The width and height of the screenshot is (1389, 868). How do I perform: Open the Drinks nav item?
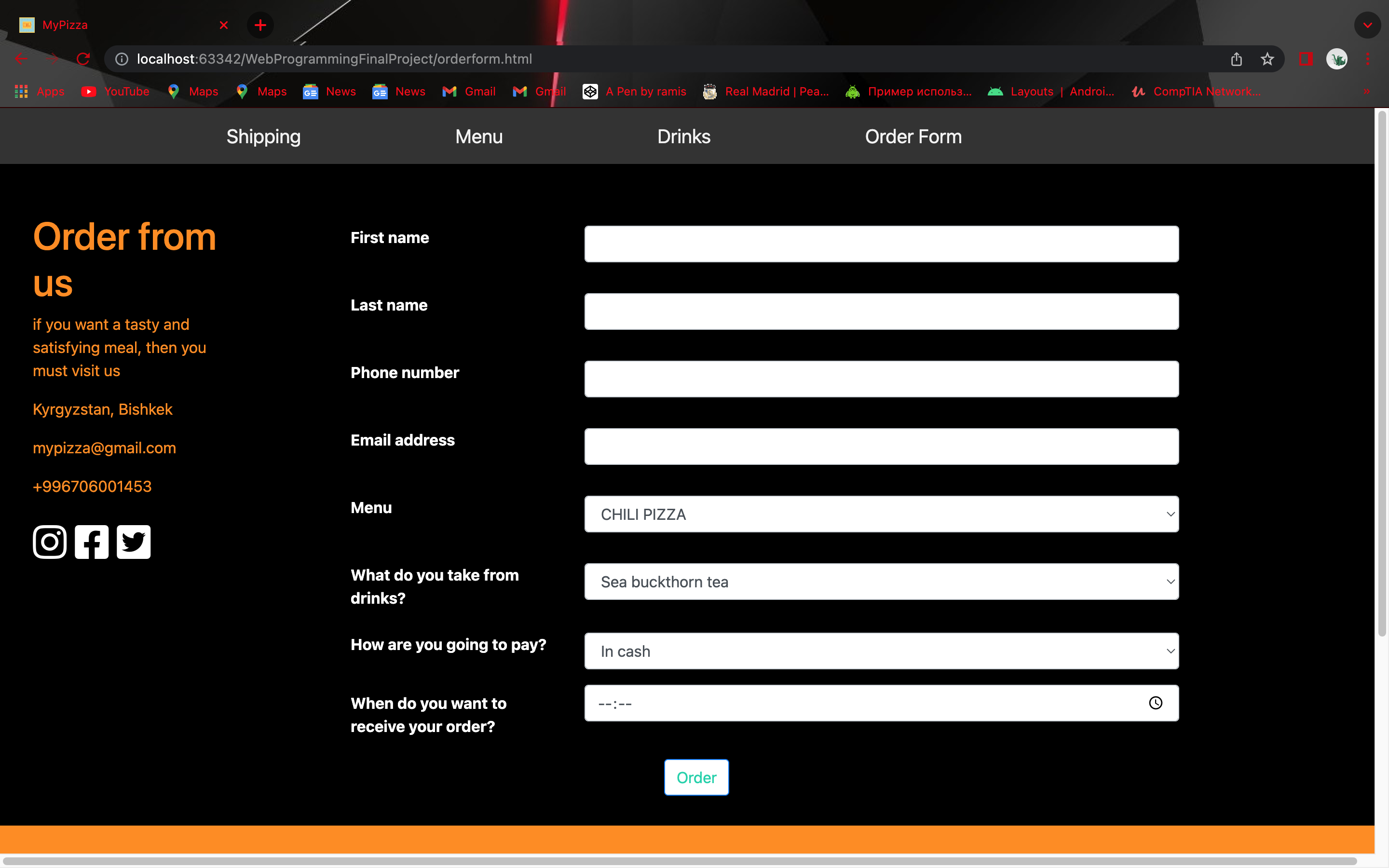pyautogui.click(x=683, y=136)
